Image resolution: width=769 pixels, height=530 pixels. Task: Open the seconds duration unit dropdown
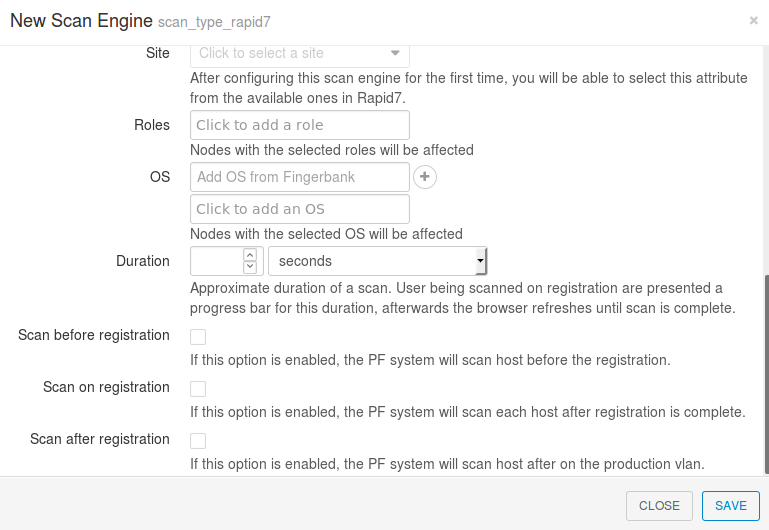(x=378, y=261)
